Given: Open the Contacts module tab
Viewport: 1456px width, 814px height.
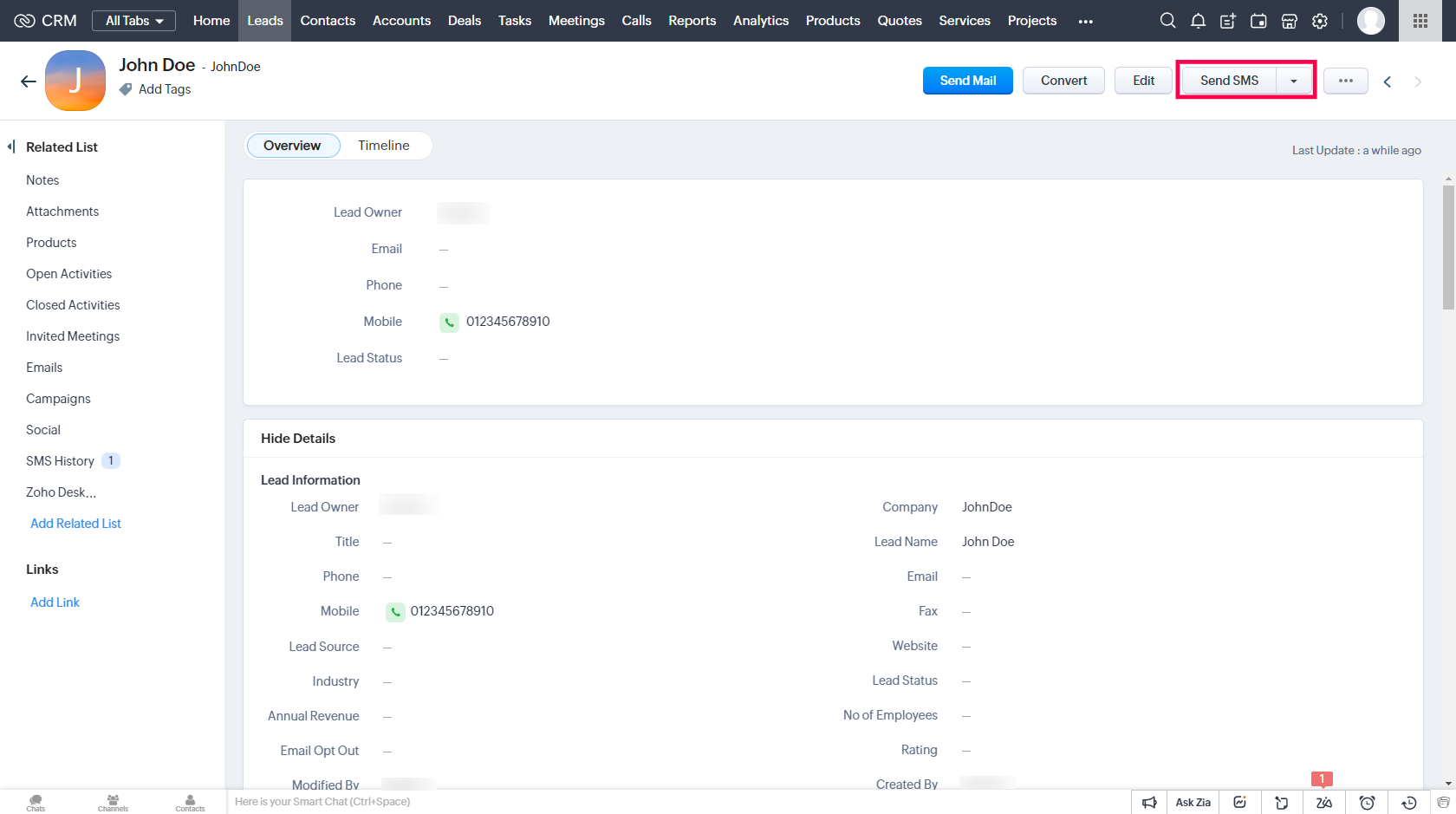Looking at the screenshot, I should 328,21.
